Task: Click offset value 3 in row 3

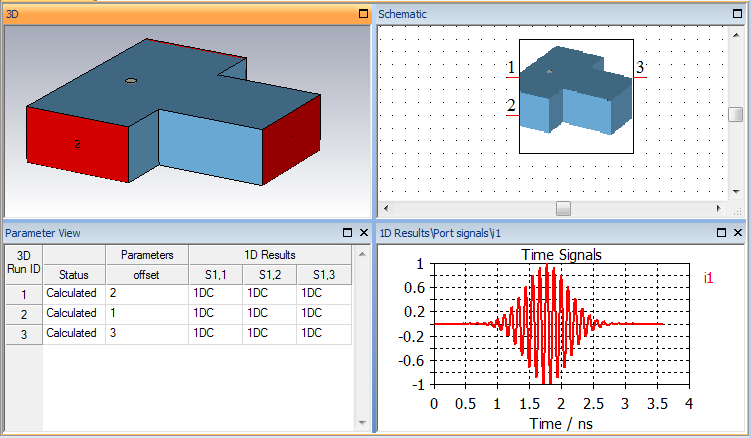Action: pos(147,334)
